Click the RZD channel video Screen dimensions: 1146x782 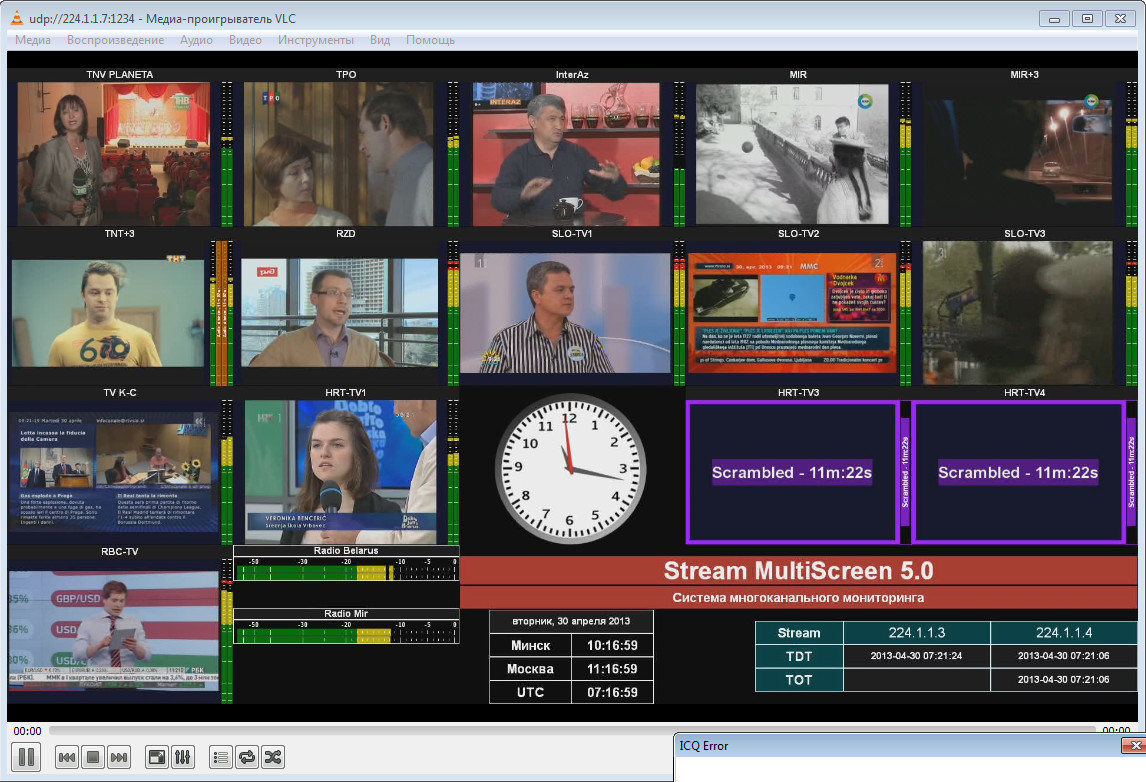click(340, 312)
